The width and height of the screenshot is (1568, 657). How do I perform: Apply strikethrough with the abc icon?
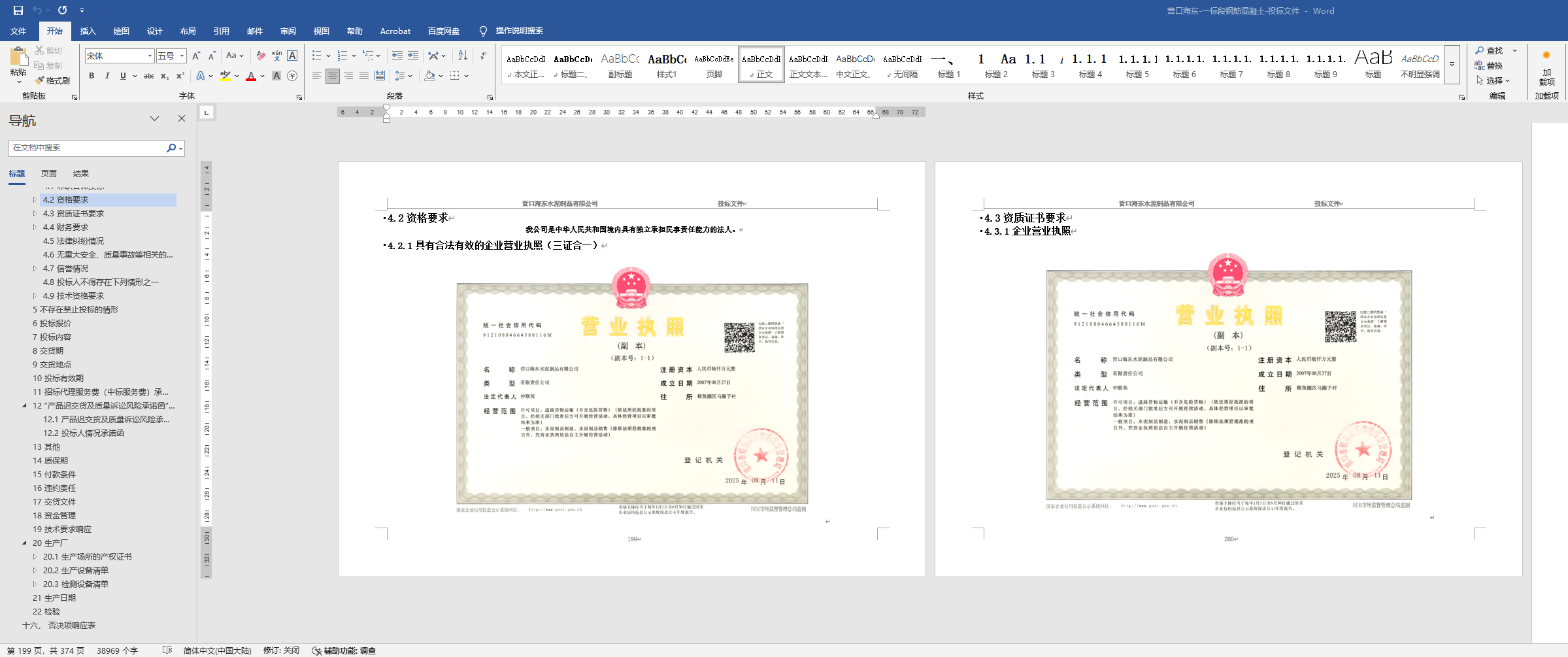[149, 76]
